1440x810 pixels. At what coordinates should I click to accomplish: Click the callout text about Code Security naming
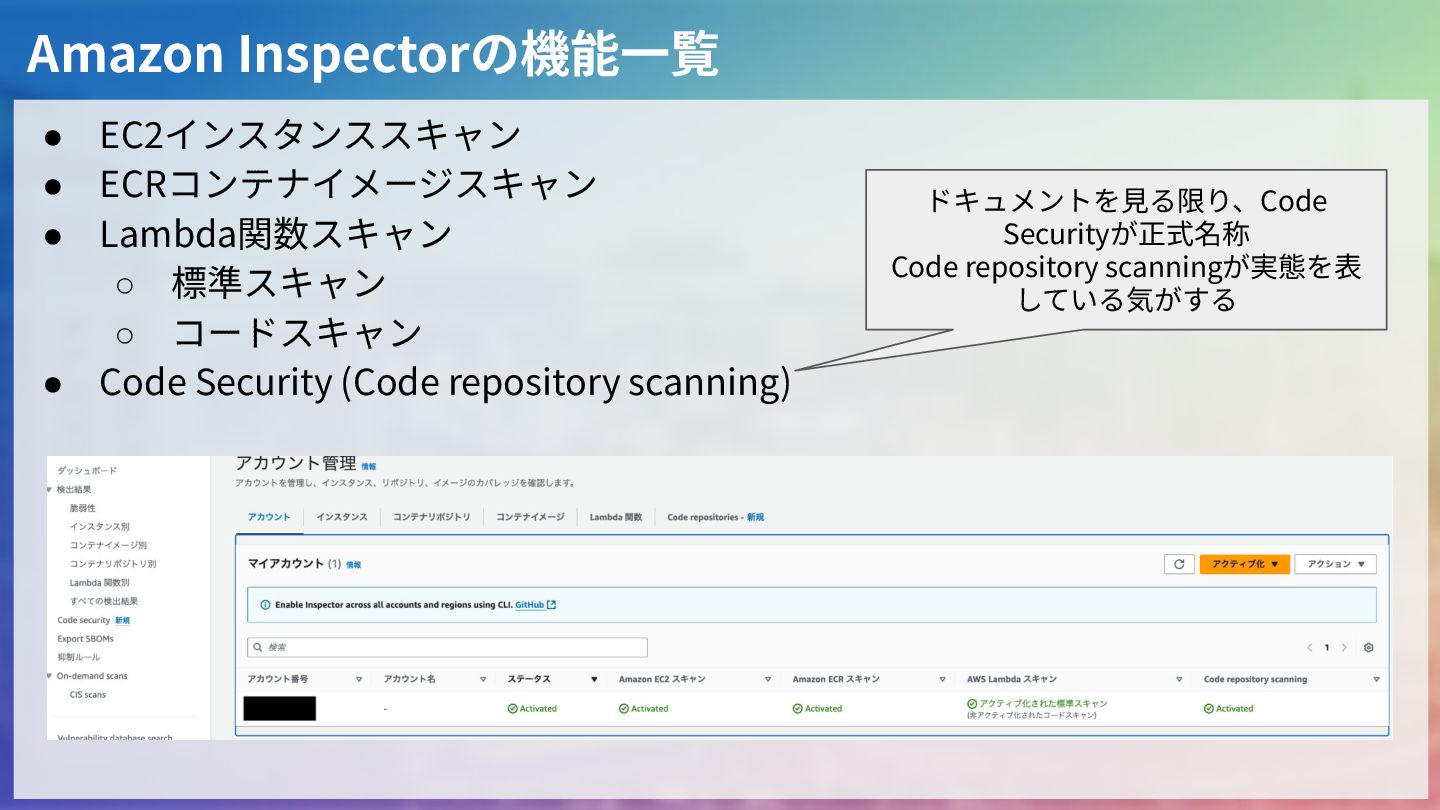click(1126, 250)
